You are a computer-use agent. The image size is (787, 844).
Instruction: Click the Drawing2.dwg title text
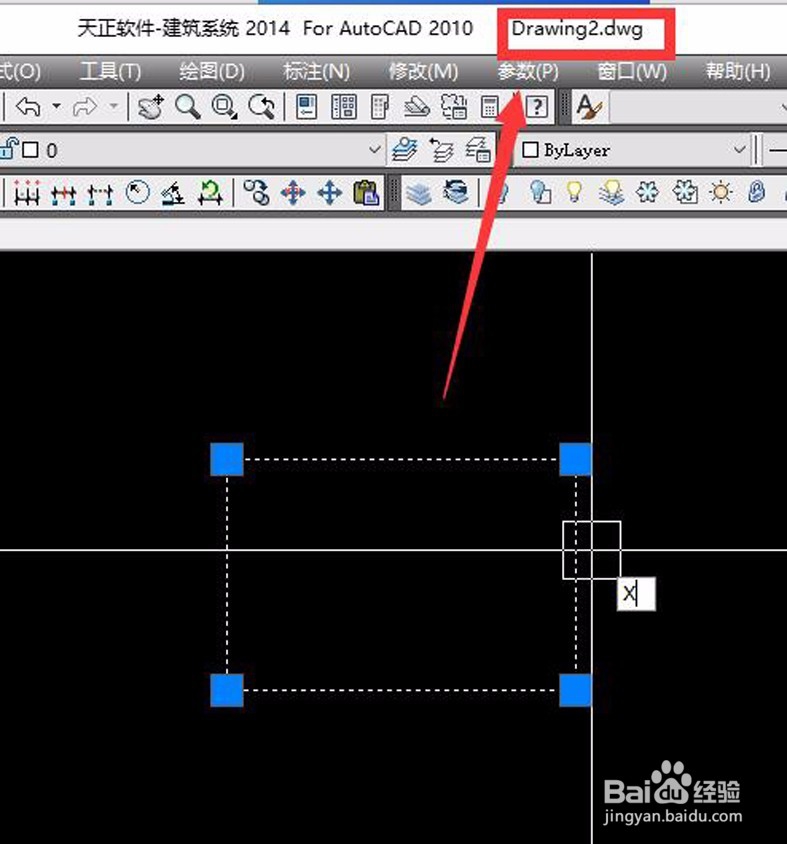577,29
